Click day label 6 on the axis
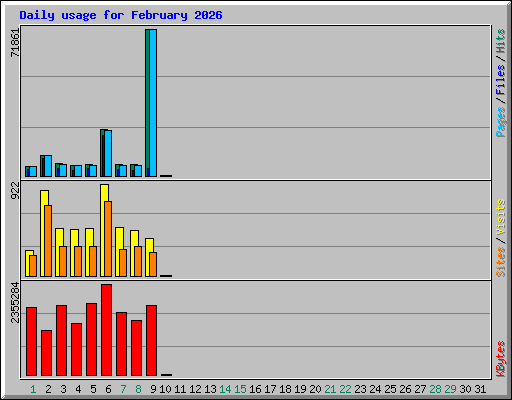The width and height of the screenshot is (512, 400). 108,389
